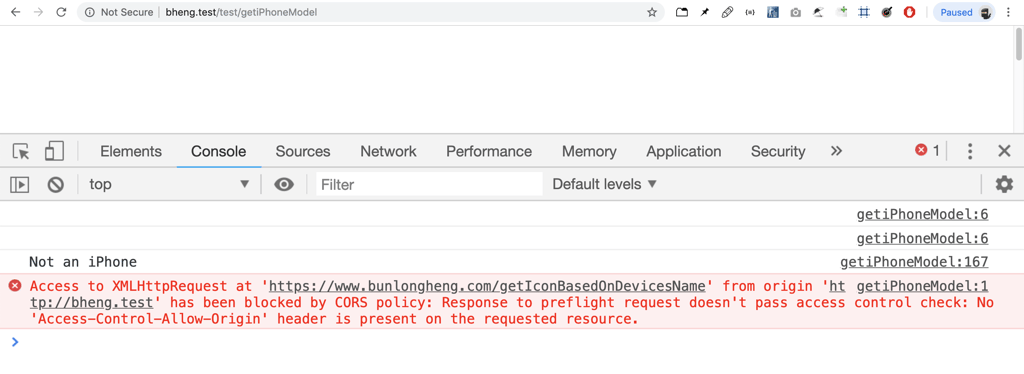The width and height of the screenshot is (1024, 374).
Task: Open the blue picture extension icon
Action: click(x=773, y=12)
